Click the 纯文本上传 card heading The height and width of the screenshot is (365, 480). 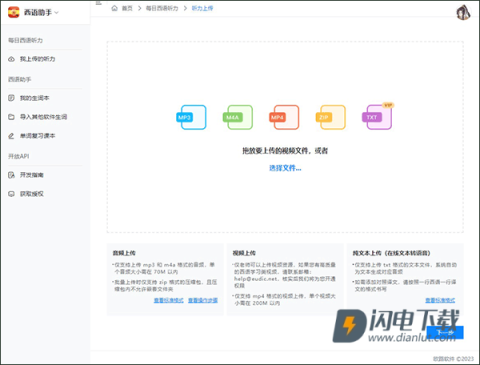tap(391, 253)
